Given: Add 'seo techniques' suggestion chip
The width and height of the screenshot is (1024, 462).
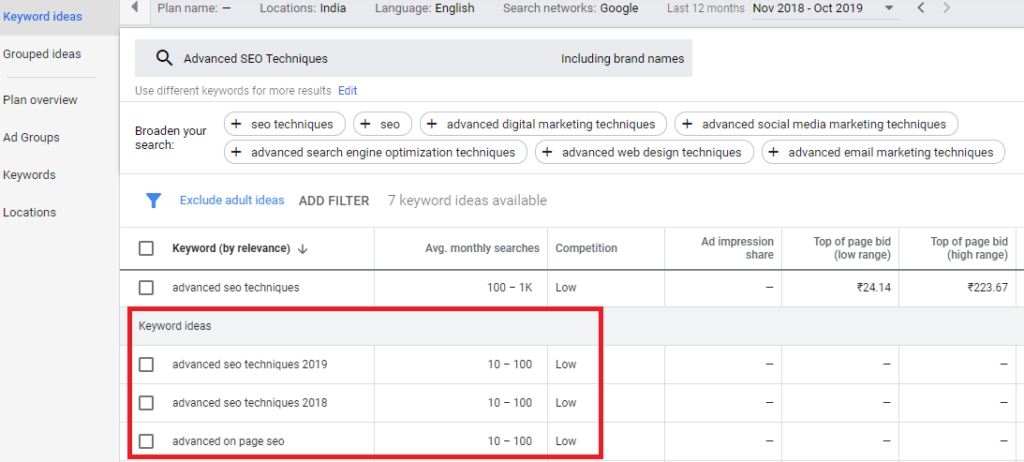Looking at the screenshot, I should [285, 124].
